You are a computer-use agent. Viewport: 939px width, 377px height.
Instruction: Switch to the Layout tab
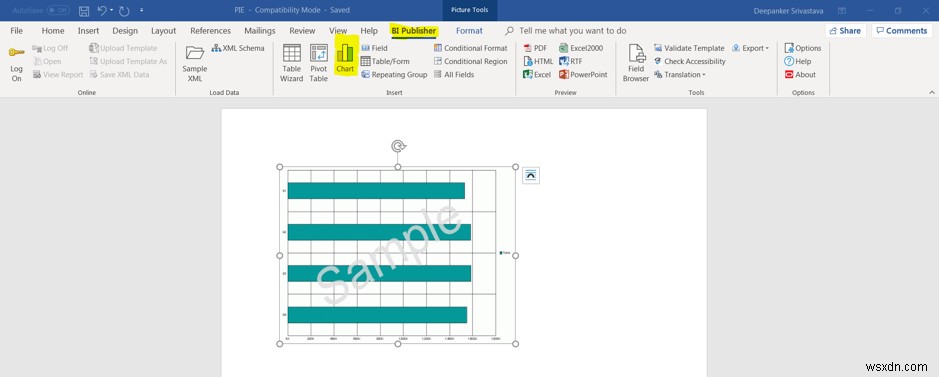coord(163,31)
